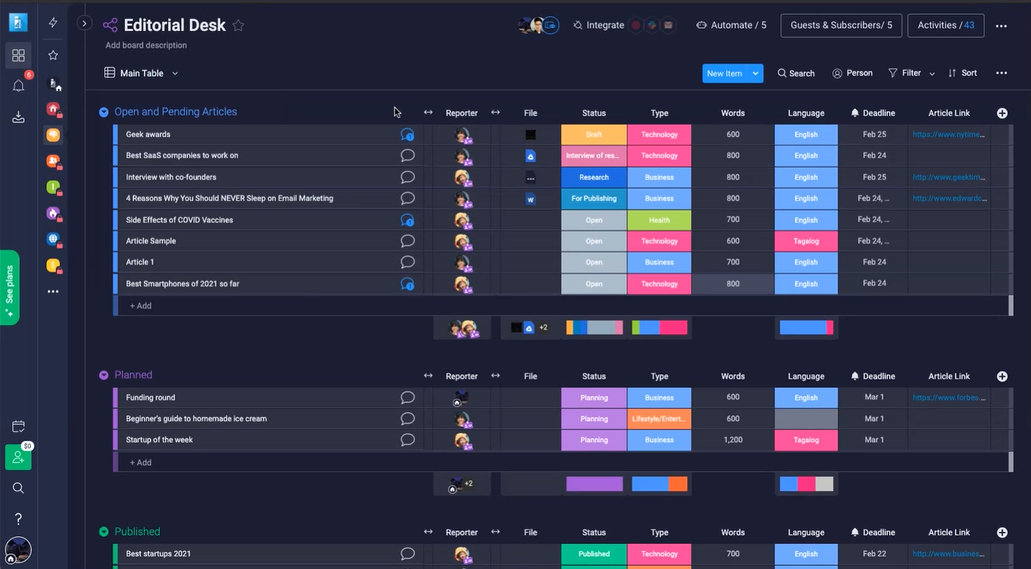1031x569 pixels.
Task: Click the Activities / 43 button
Action: [x=945, y=25]
